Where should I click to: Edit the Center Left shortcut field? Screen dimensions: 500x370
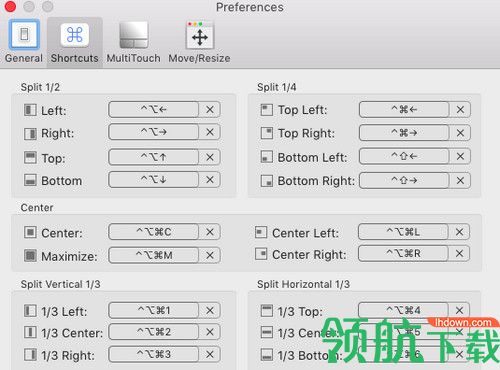pyautogui.click(x=403, y=232)
